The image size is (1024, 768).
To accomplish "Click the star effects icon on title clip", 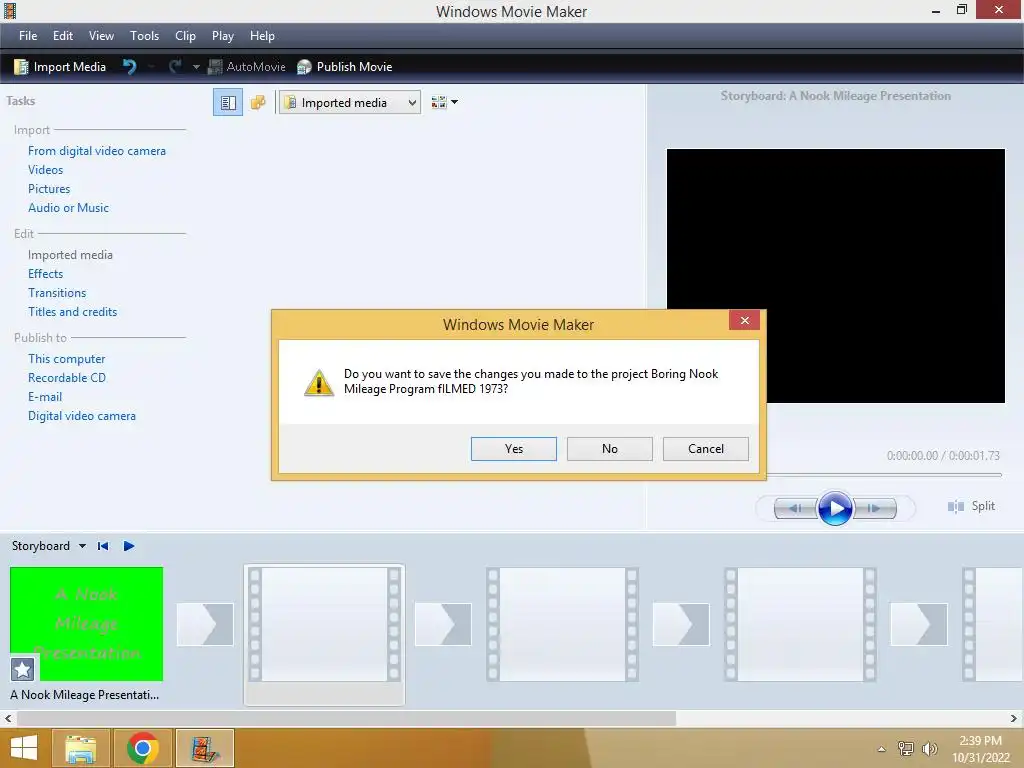I will pyautogui.click(x=22, y=669).
